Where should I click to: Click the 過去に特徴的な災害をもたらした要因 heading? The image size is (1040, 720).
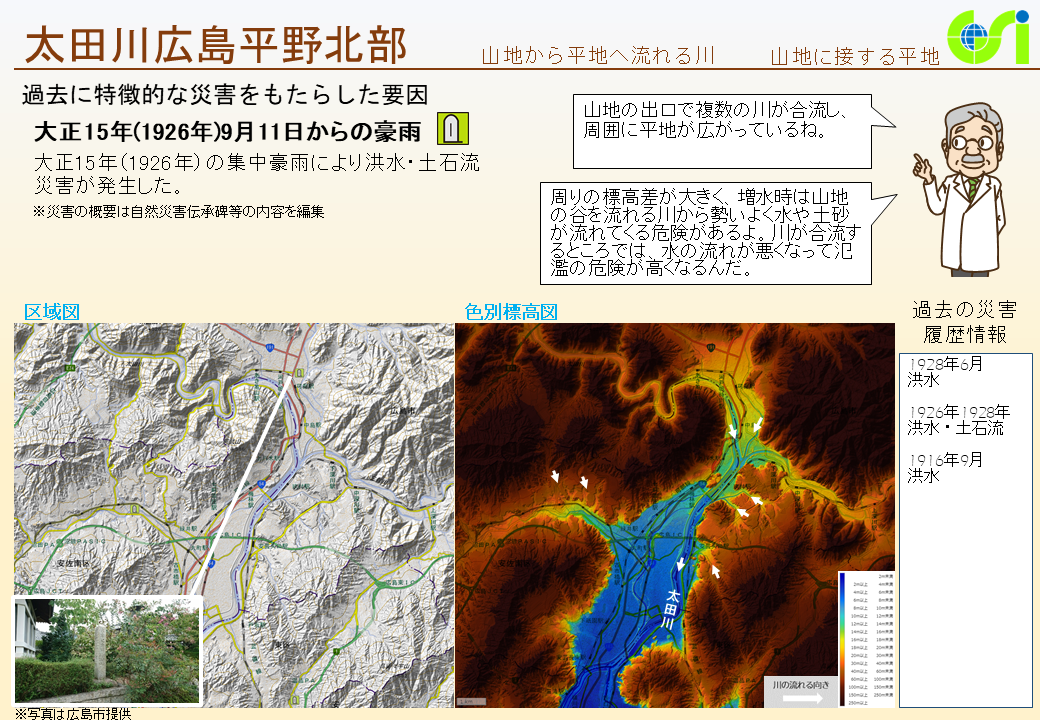click(225, 95)
